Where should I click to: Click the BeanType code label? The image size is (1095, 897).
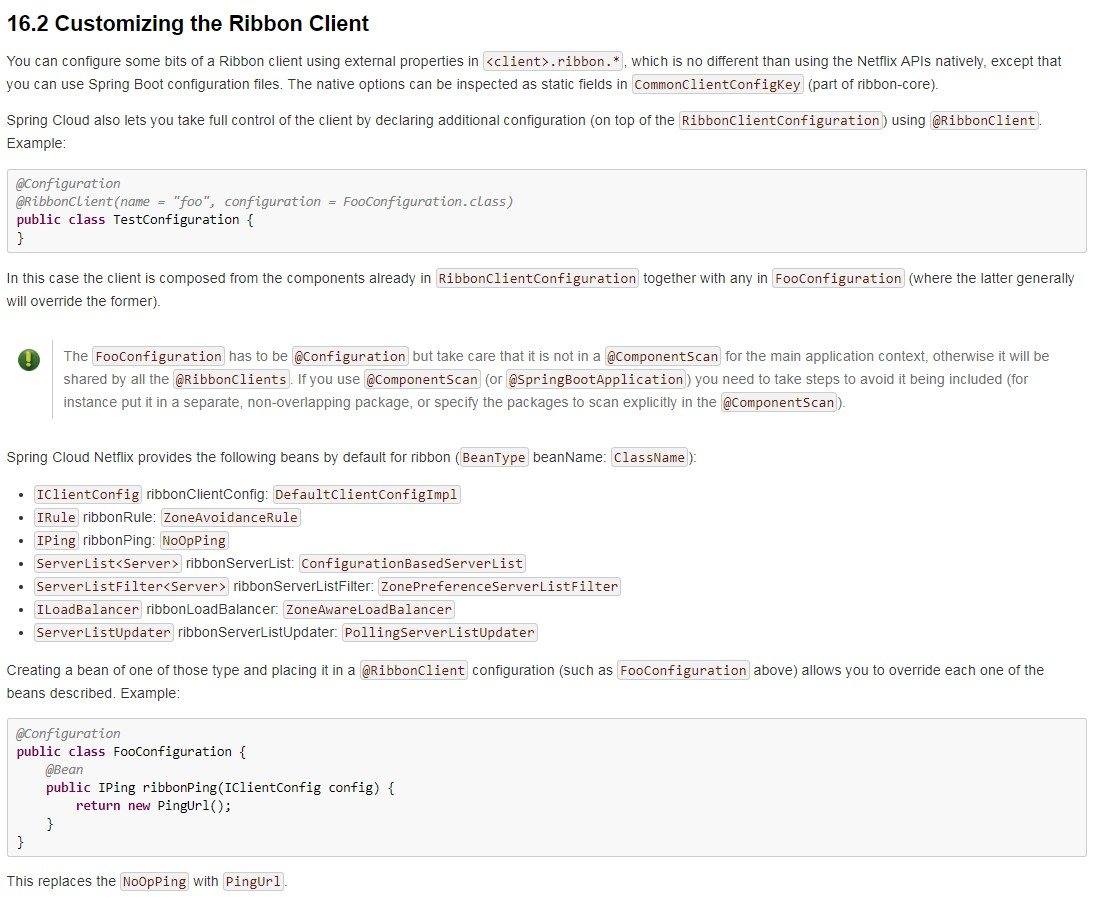coord(494,458)
